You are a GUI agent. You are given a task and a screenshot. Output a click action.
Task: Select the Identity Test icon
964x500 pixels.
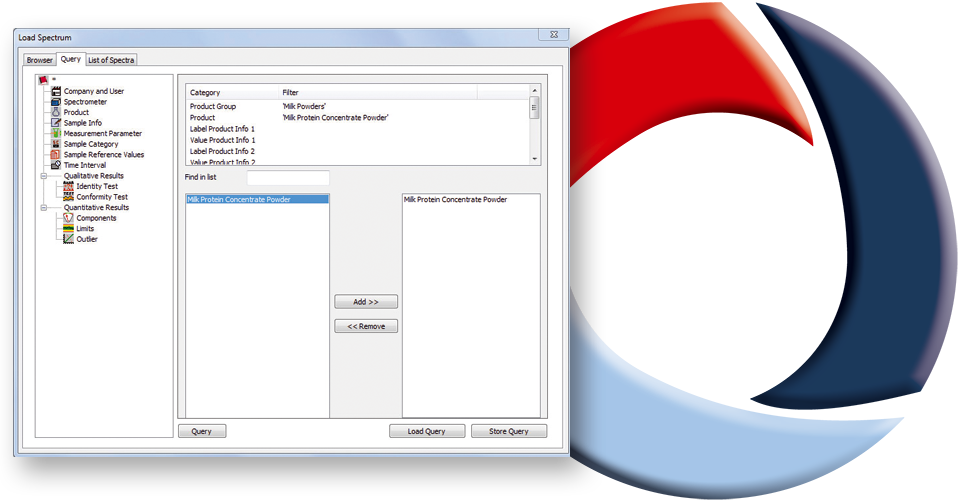point(69,186)
